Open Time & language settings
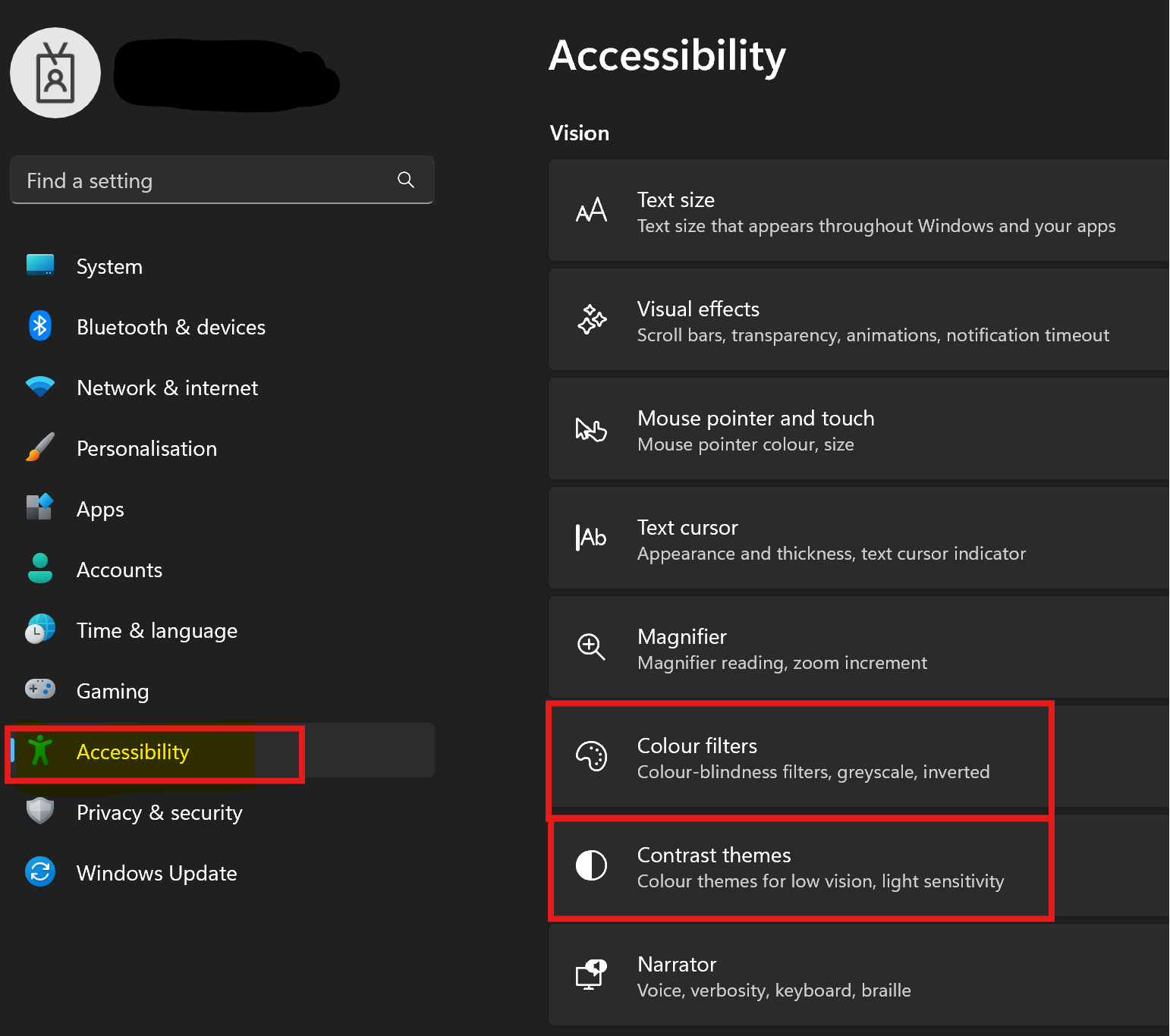Image resolution: width=1170 pixels, height=1036 pixels. tap(156, 631)
